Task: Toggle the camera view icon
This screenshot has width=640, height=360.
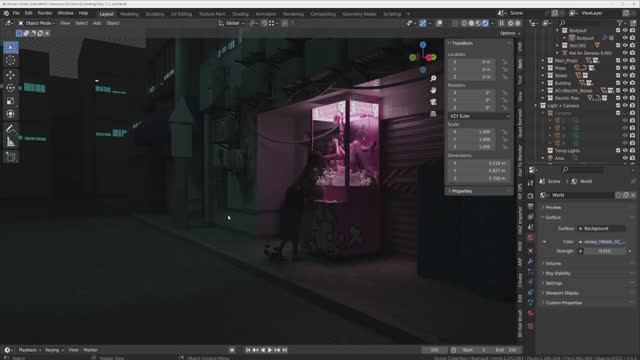Action: click(x=433, y=102)
